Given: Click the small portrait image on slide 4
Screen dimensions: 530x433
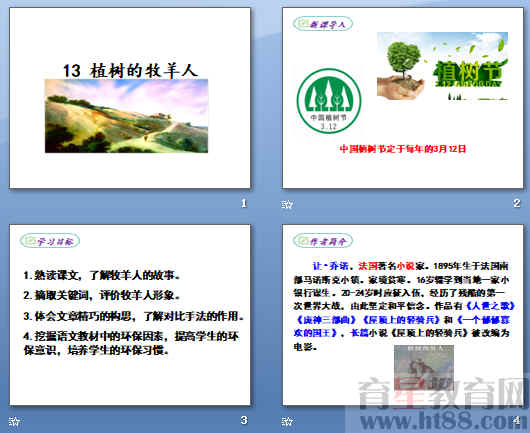Looking at the screenshot, I should (x=424, y=368).
